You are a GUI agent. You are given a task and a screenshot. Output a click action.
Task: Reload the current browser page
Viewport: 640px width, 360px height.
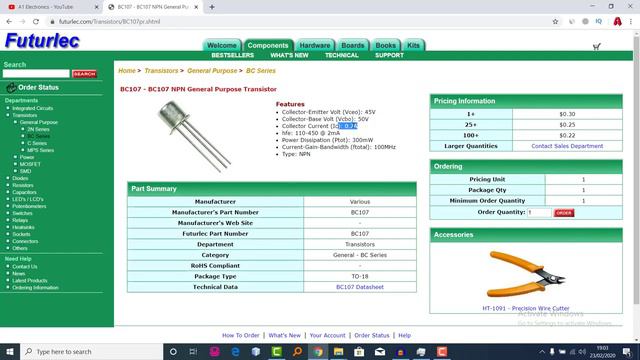coord(36,22)
